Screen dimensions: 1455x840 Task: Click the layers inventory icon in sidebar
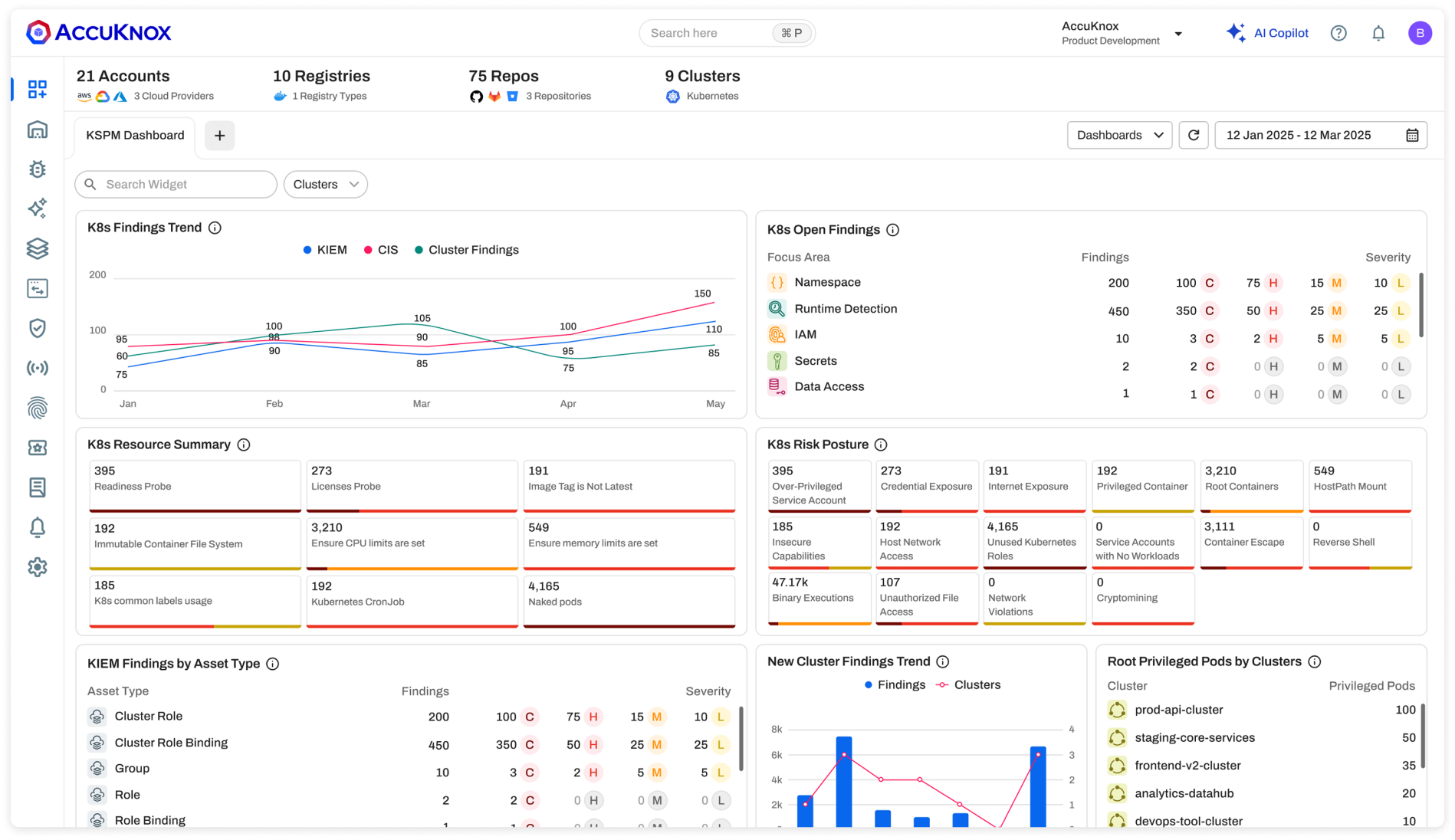click(x=37, y=248)
